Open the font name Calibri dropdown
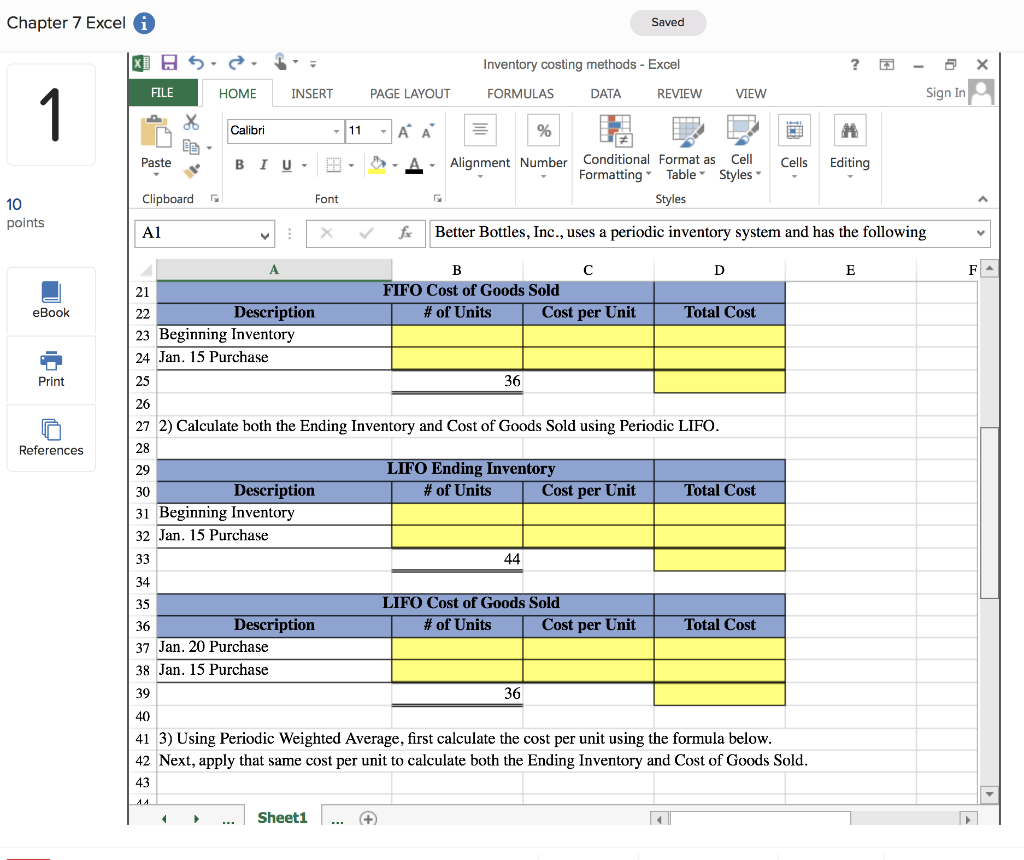 coord(336,131)
